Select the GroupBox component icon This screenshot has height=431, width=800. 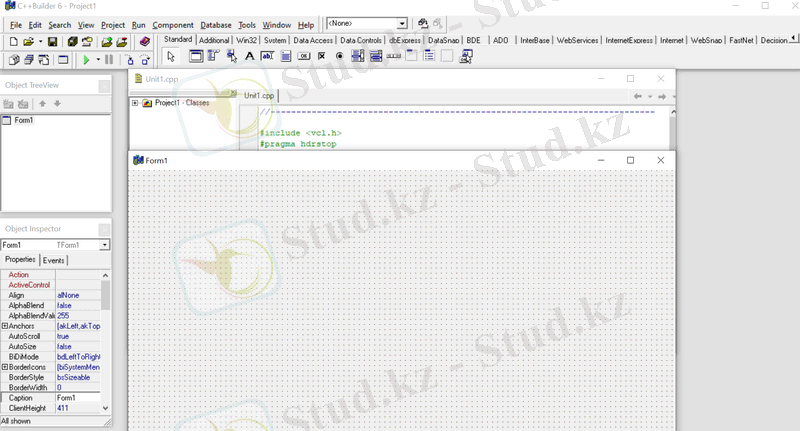(411, 56)
